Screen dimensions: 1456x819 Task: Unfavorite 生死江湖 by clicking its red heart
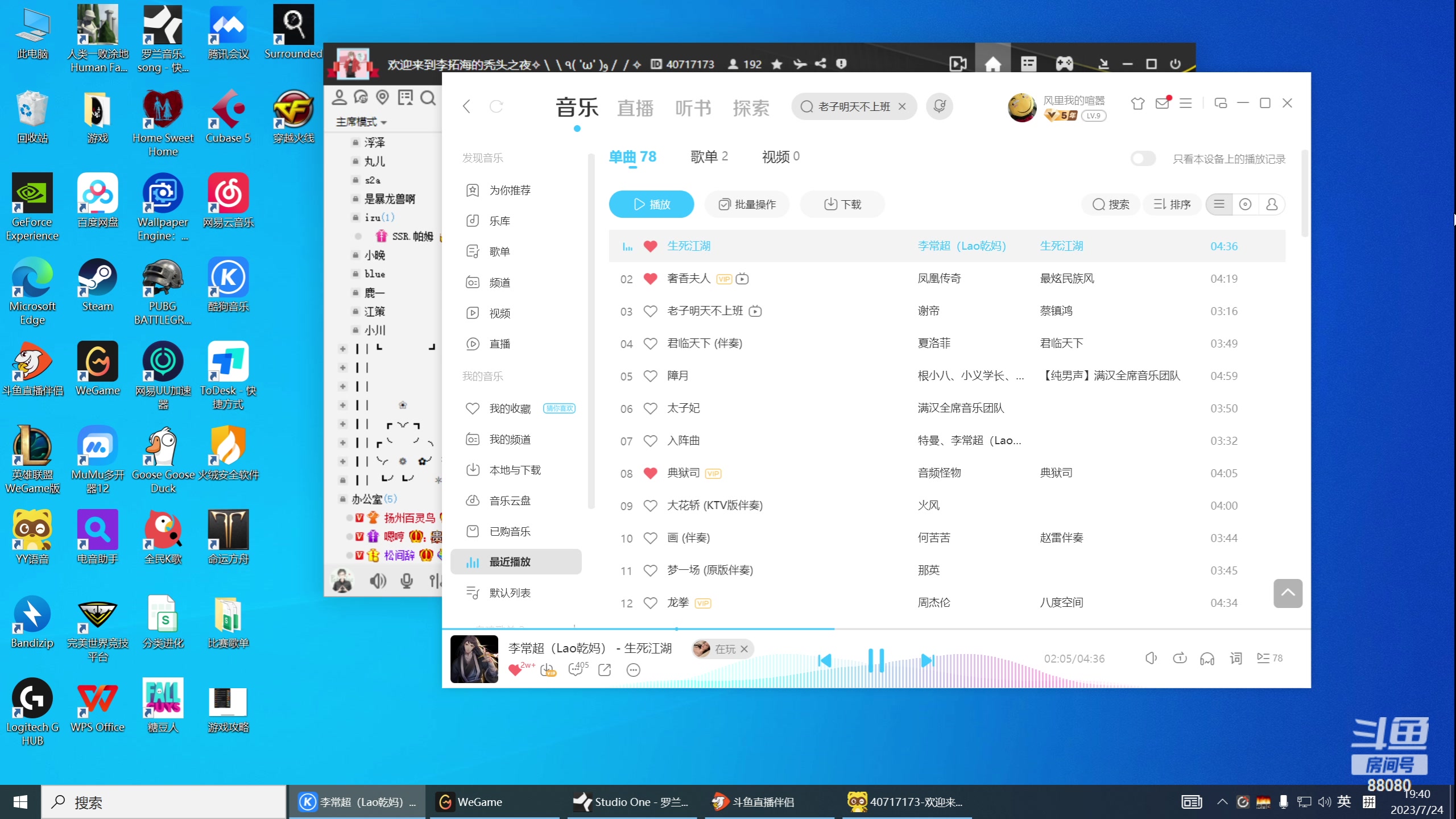[650, 246]
